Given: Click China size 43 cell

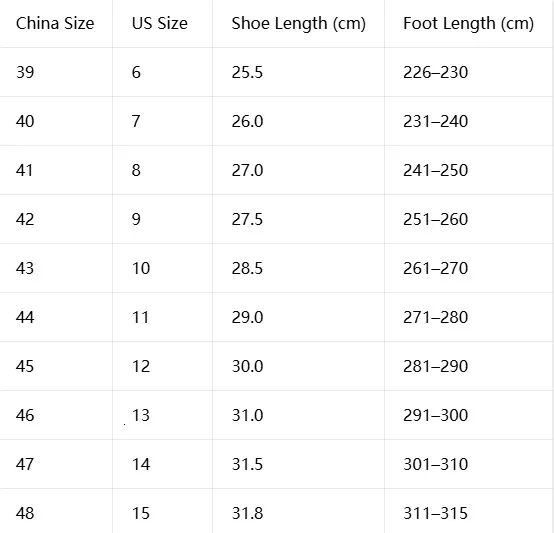Looking at the screenshot, I should pyautogui.click(x=25, y=268).
